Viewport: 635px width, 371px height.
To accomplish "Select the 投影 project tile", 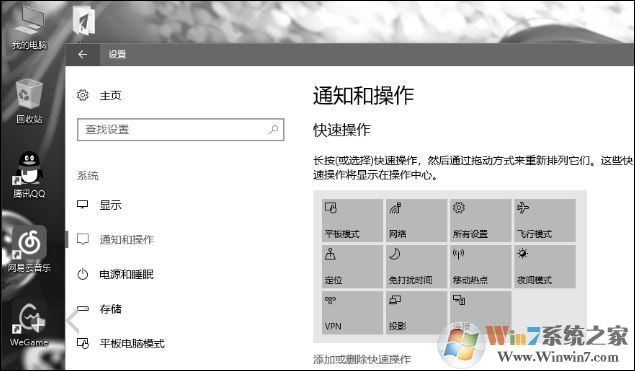I will click(416, 313).
